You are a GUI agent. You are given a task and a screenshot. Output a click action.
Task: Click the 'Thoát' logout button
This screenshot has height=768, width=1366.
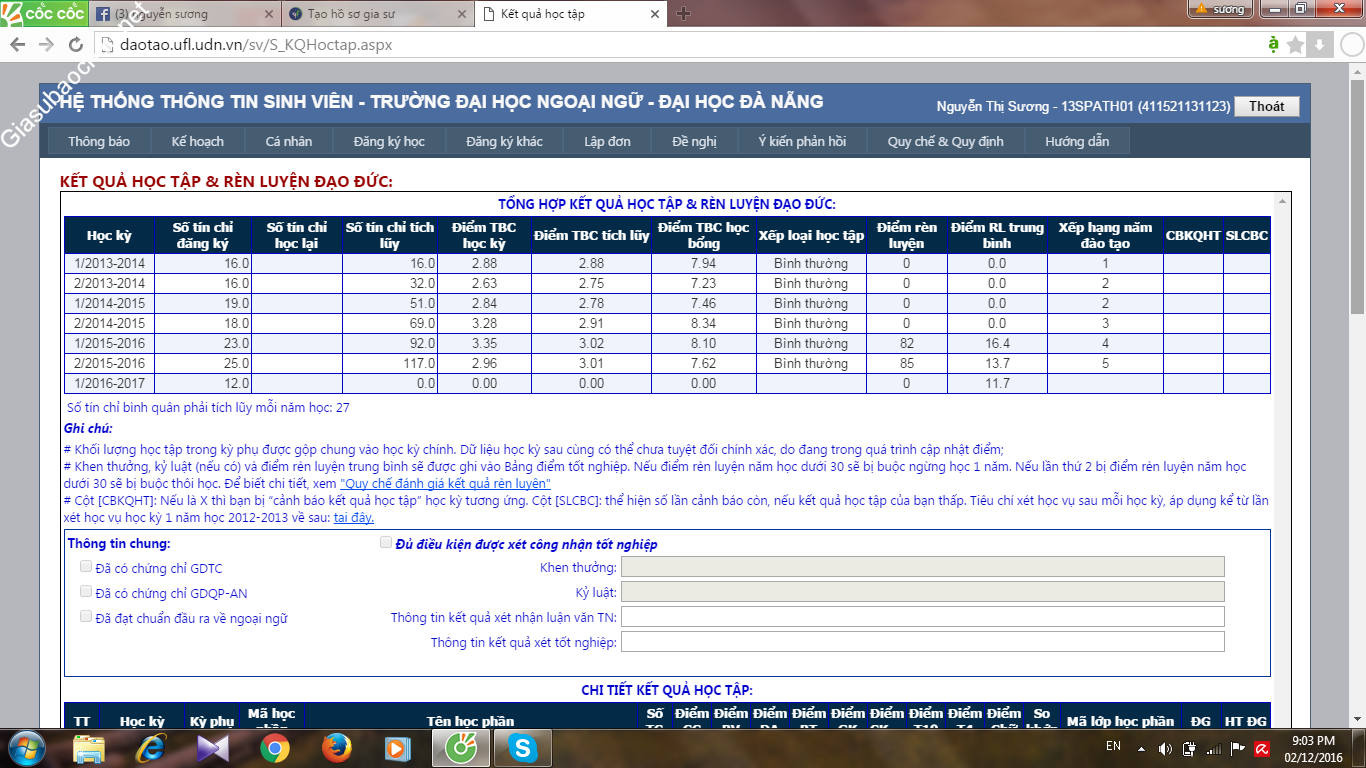[x=1266, y=106]
